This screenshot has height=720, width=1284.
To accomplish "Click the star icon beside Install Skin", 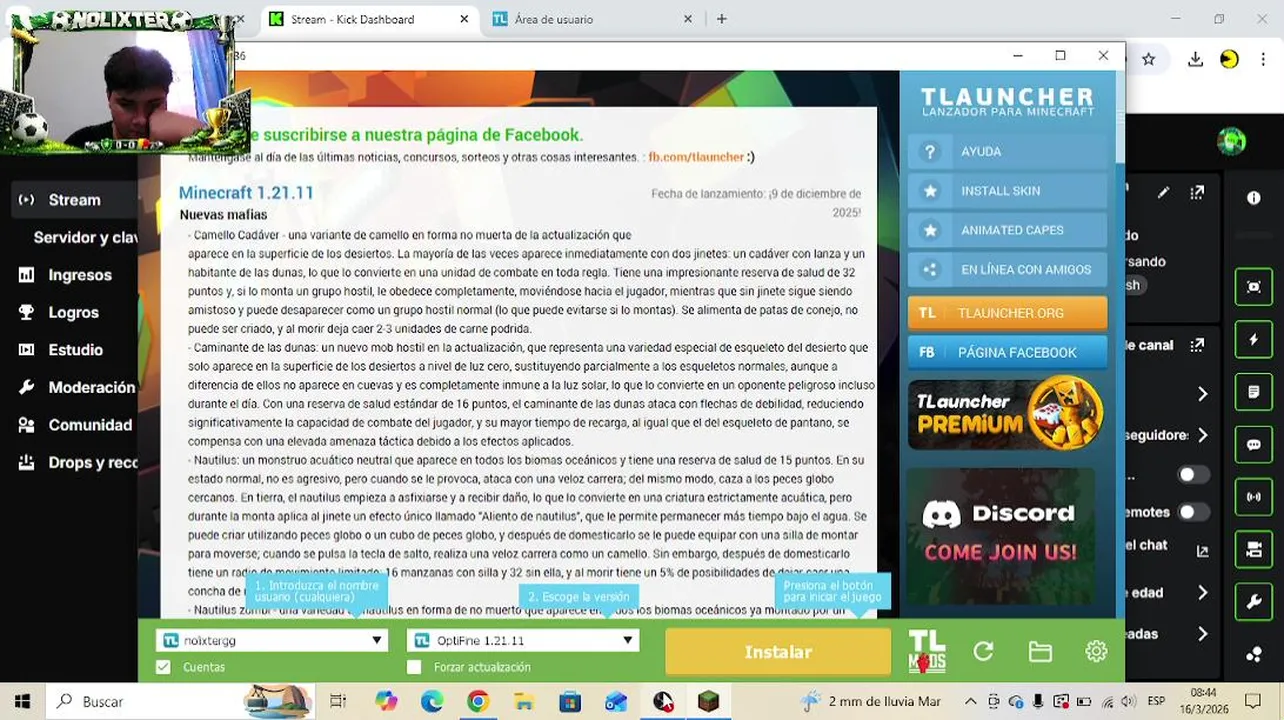I will click(930, 191).
